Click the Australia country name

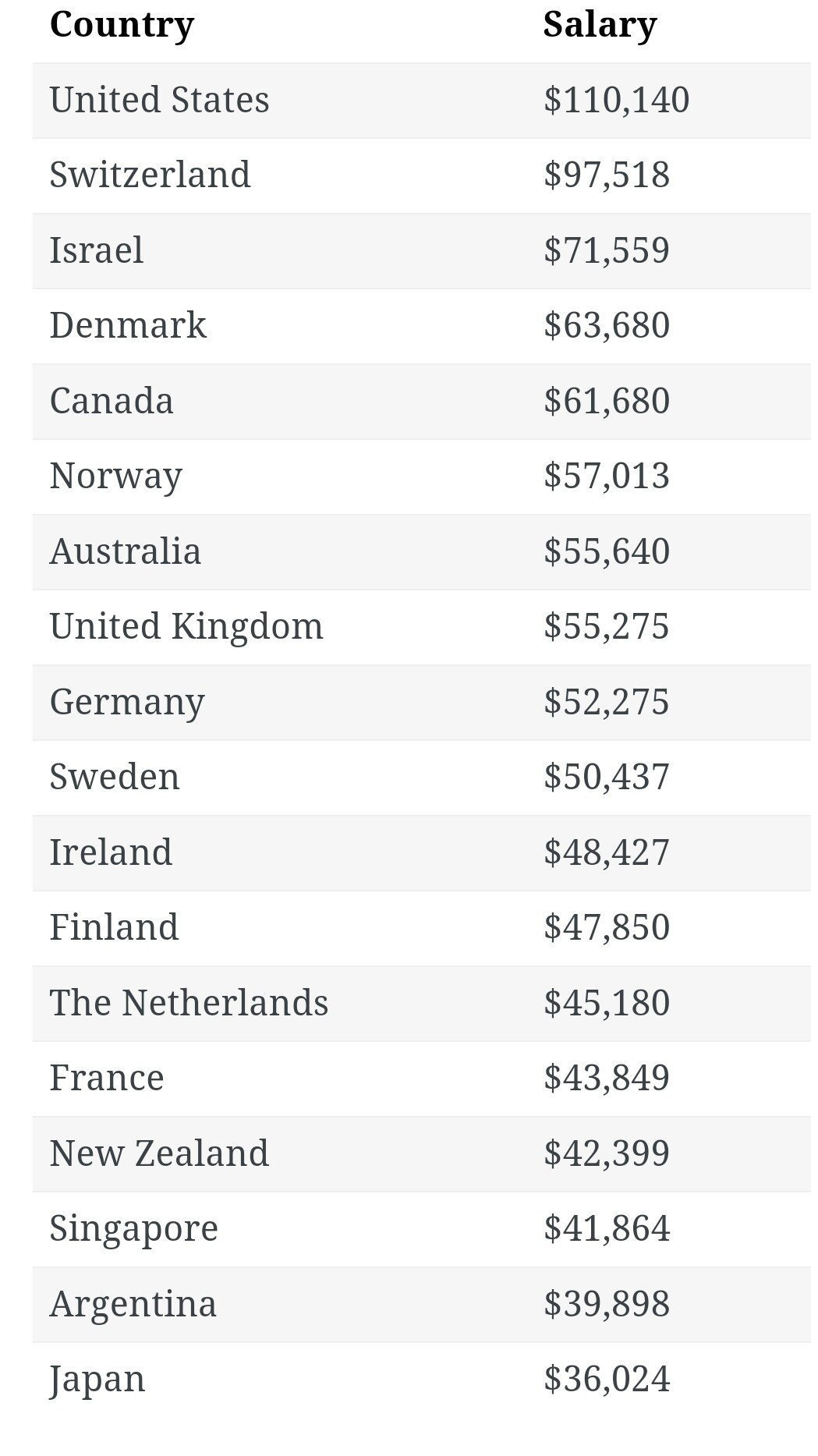(x=125, y=551)
